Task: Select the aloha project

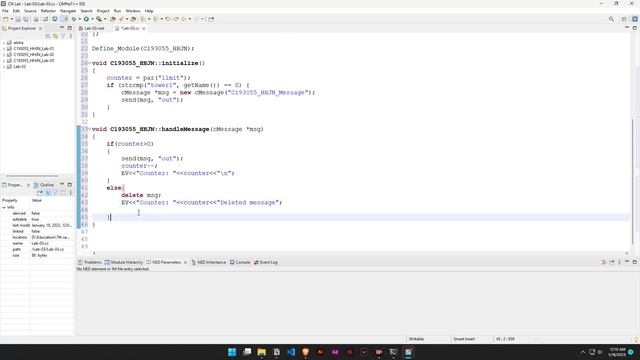Action: tap(18, 43)
